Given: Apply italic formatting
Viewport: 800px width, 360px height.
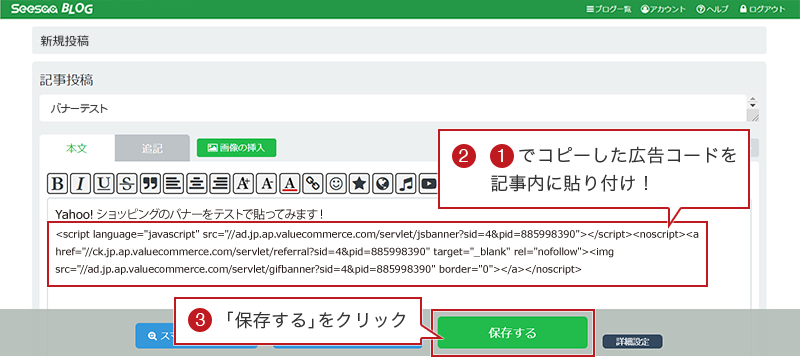Looking at the screenshot, I should pos(81,184).
